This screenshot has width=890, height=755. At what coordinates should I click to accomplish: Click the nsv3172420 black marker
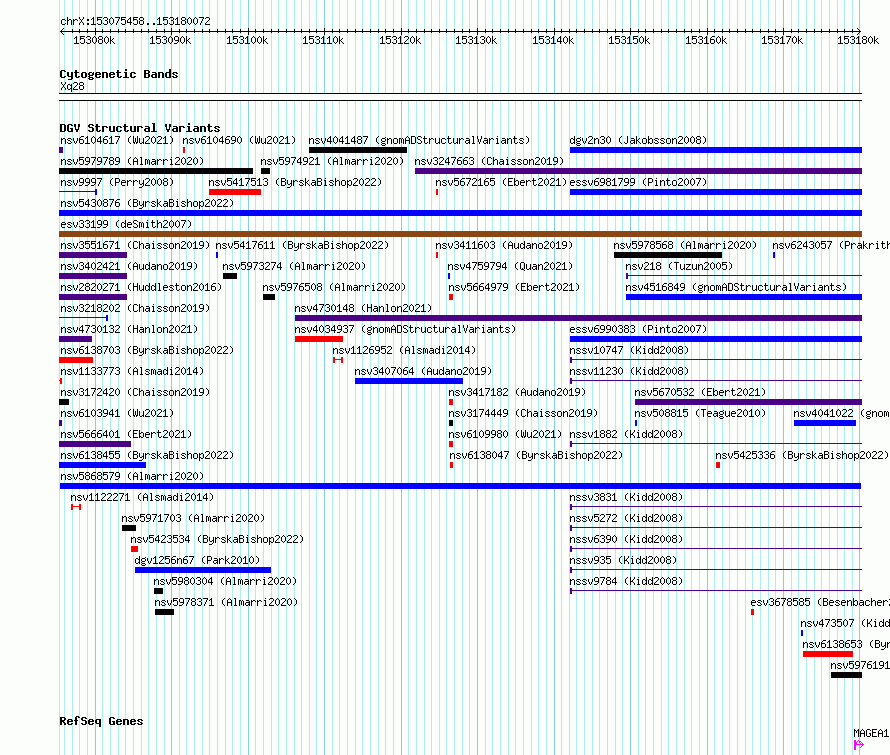(x=64, y=402)
